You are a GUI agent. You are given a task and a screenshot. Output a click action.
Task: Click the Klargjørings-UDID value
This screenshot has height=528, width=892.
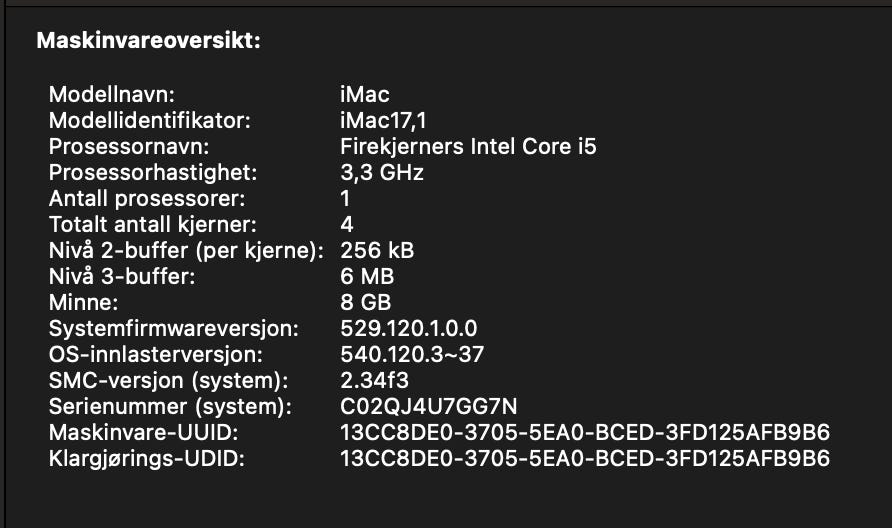coord(585,458)
